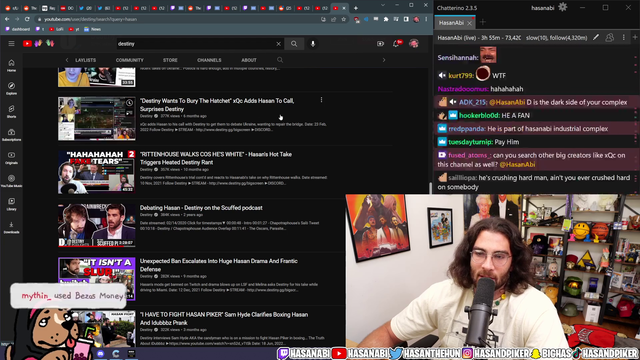Image resolution: width=640 pixels, height=360 pixels.
Task: Reload the Chrome page
Action: [x=27, y=19]
